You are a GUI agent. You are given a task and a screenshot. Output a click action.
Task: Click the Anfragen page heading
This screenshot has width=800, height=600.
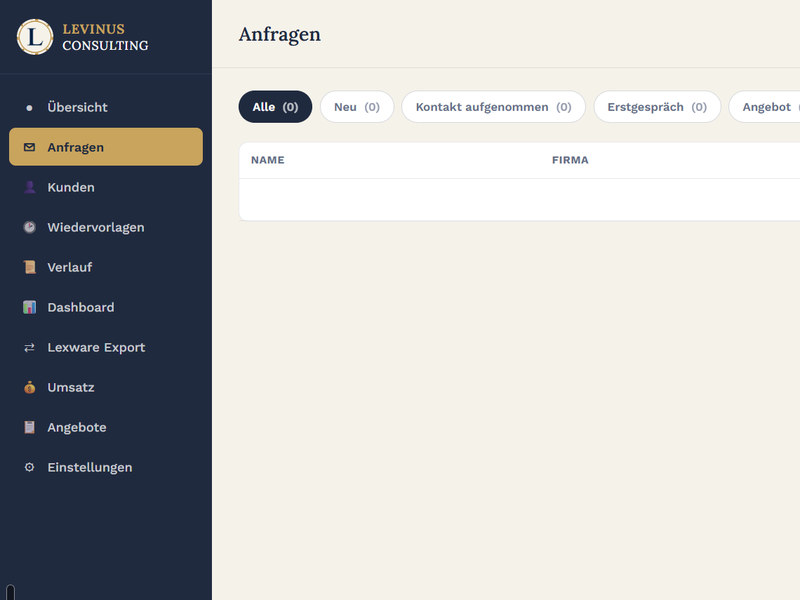point(280,35)
